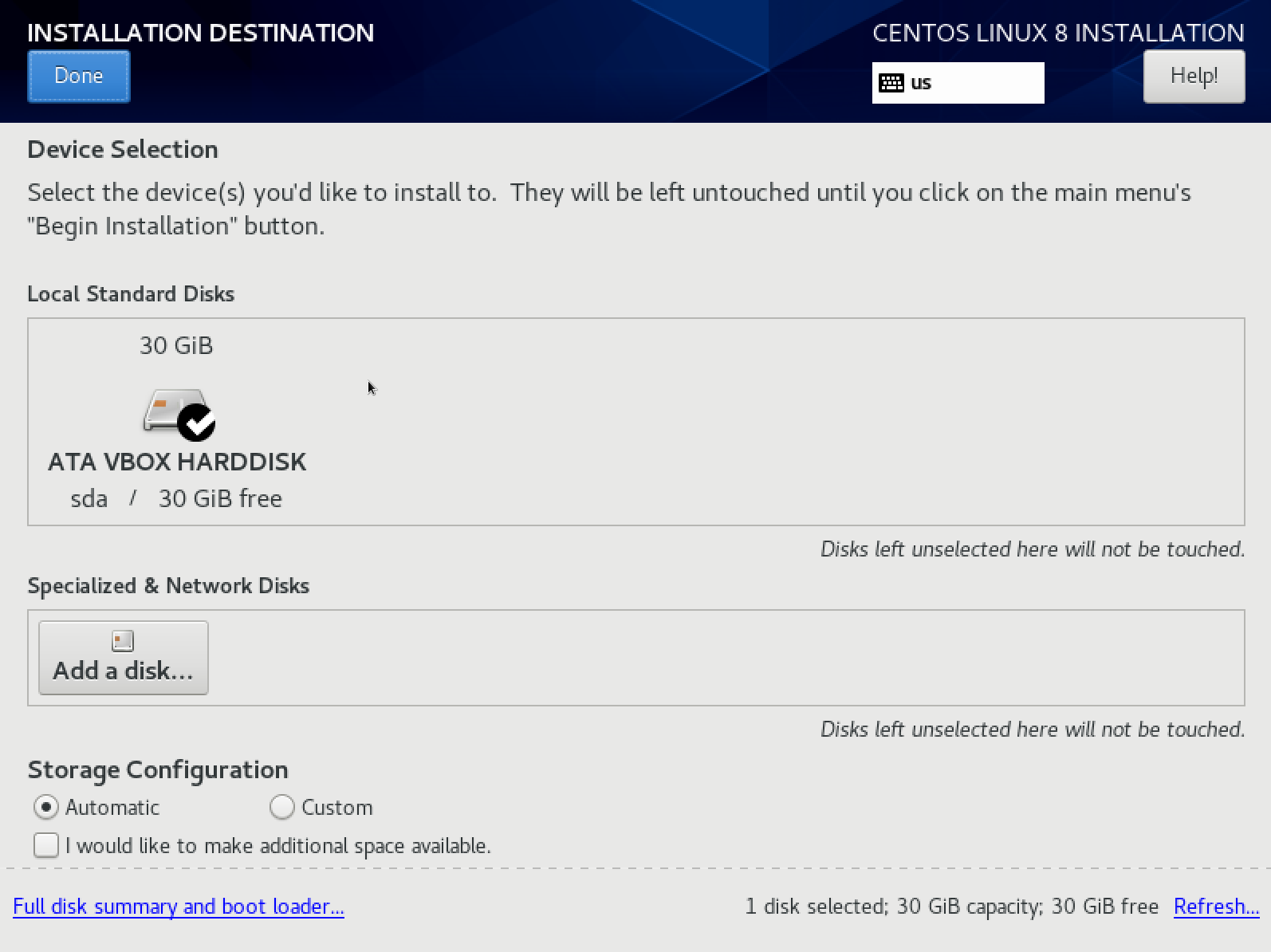Open Full disk summary and boot loader link
1271x952 pixels.
179,907
